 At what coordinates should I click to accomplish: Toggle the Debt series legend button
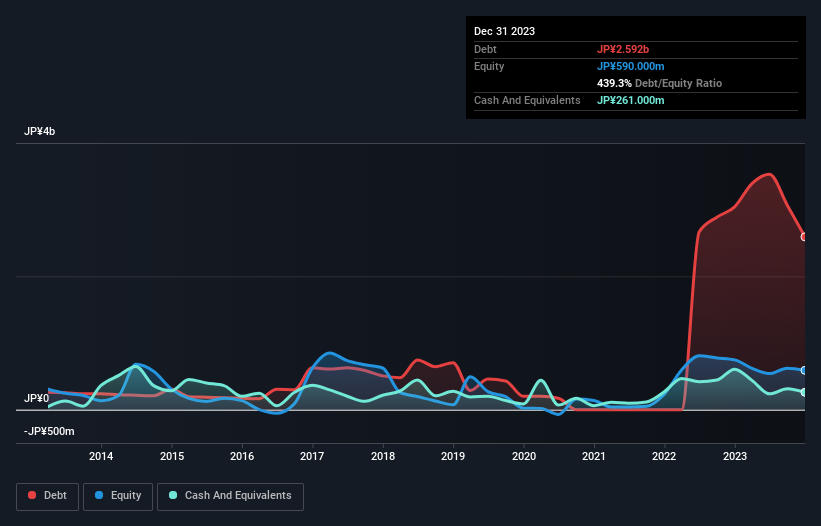pos(48,496)
